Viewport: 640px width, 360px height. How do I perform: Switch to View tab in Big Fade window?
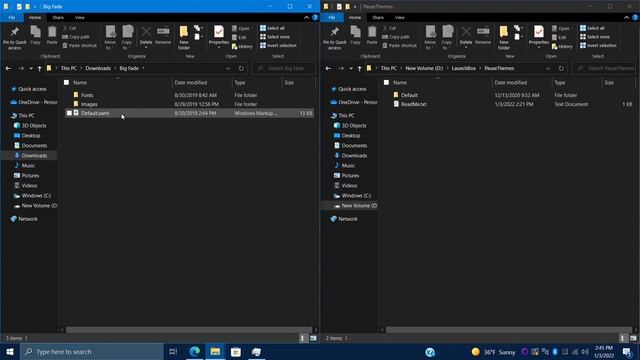pos(80,18)
